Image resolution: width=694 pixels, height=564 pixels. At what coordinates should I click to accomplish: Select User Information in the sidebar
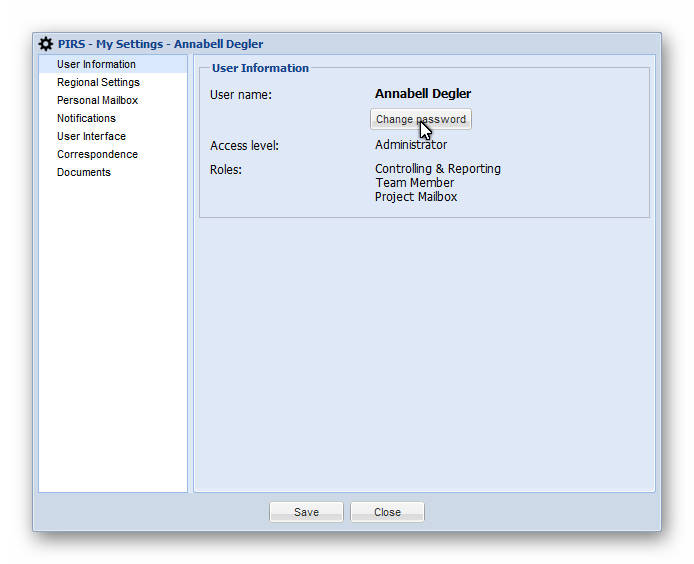tap(96, 65)
